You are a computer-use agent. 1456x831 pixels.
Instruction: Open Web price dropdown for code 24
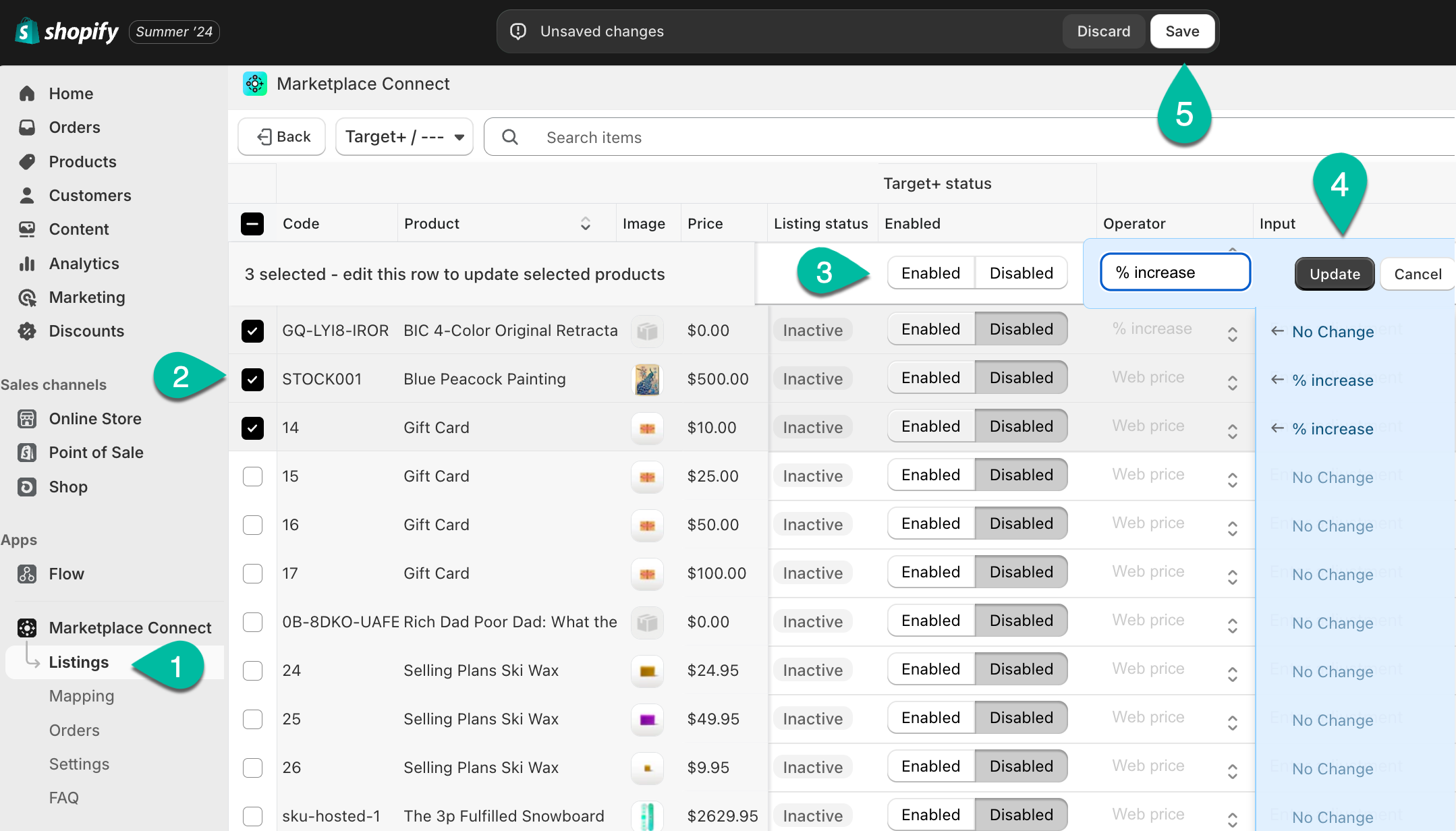(x=1175, y=670)
